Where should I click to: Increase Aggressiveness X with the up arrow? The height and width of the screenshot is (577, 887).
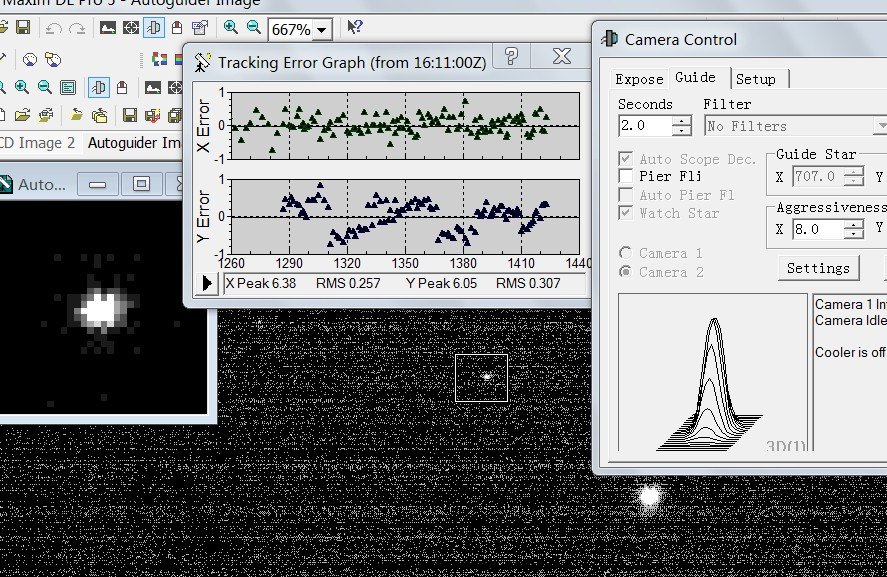click(854, 224)
